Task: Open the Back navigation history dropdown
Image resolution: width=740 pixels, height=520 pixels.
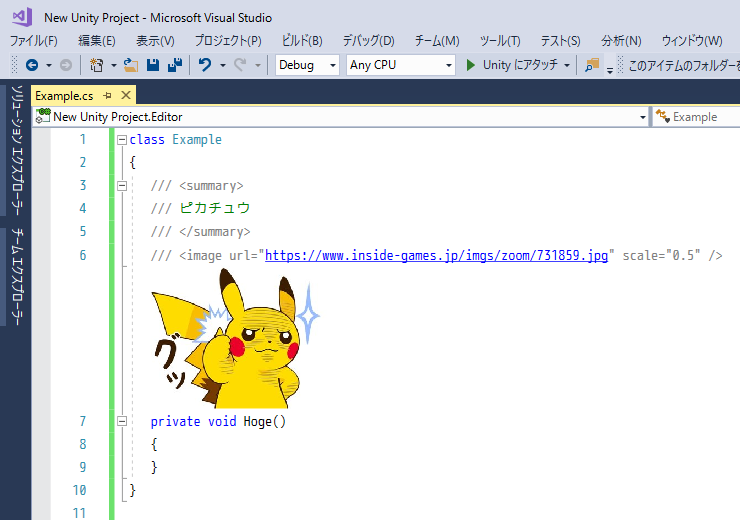Action: coord(49,65)
